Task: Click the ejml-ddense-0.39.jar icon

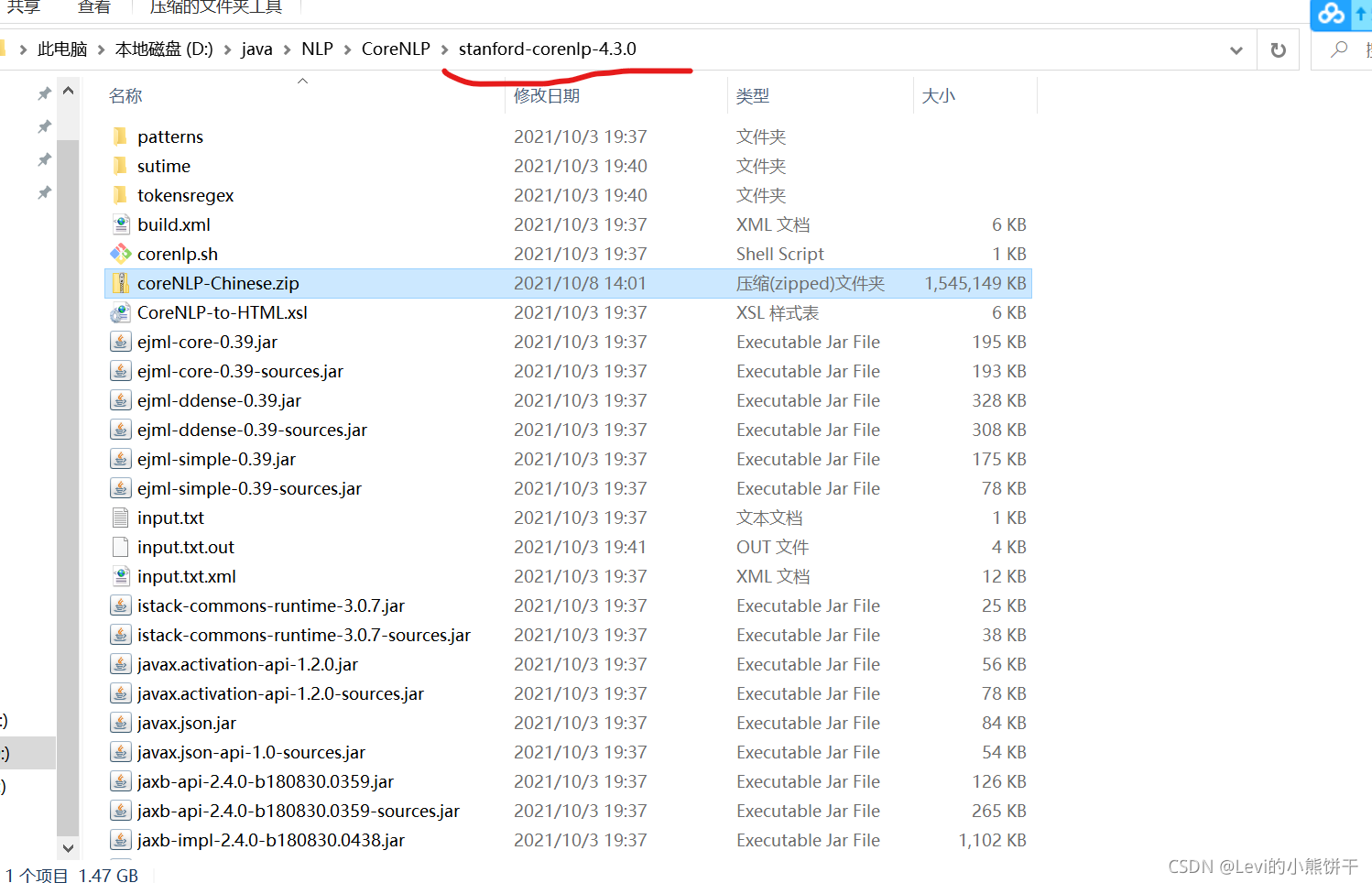Action: (x=120, y=400)
